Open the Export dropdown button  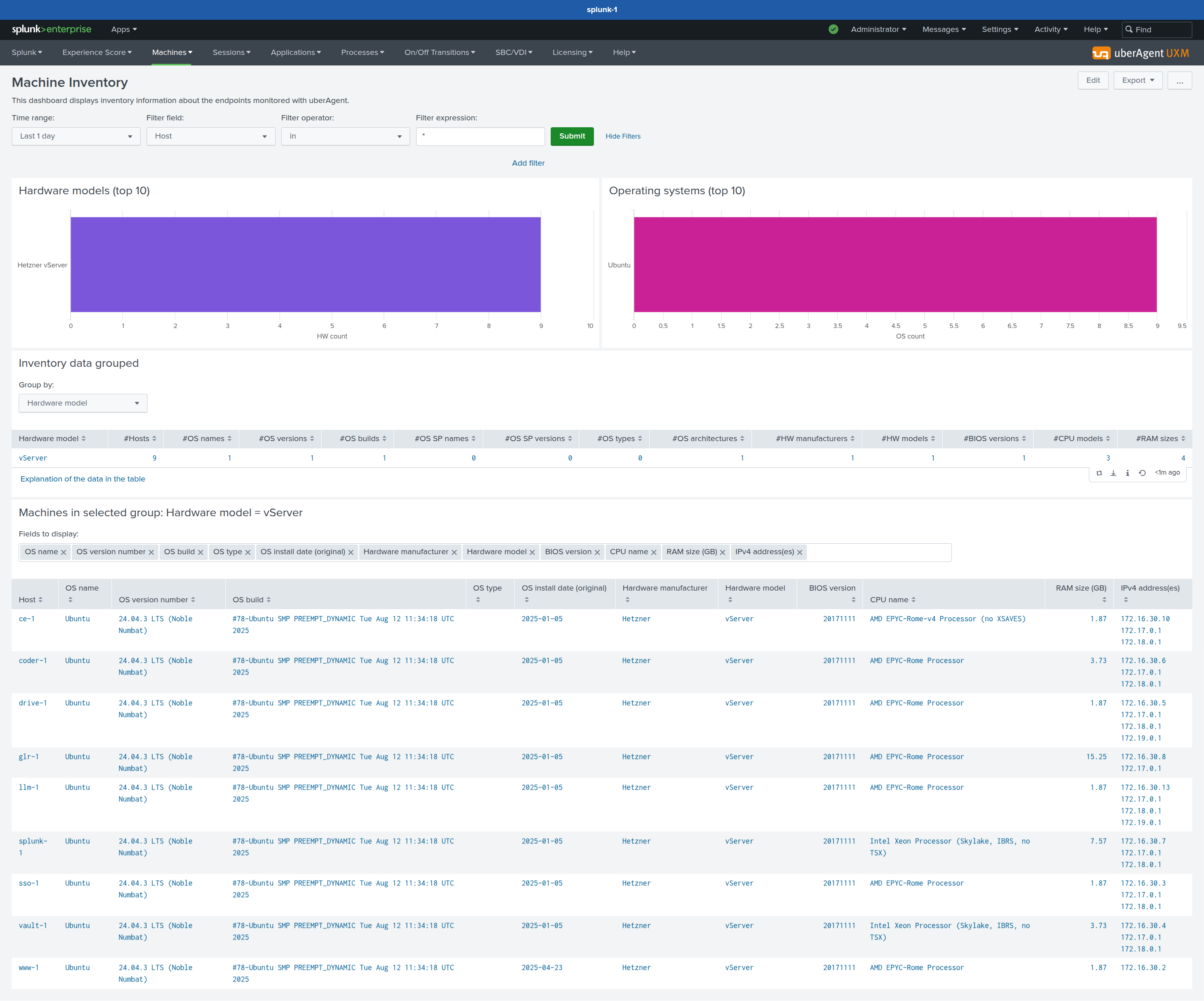[x=1138, y=80]
